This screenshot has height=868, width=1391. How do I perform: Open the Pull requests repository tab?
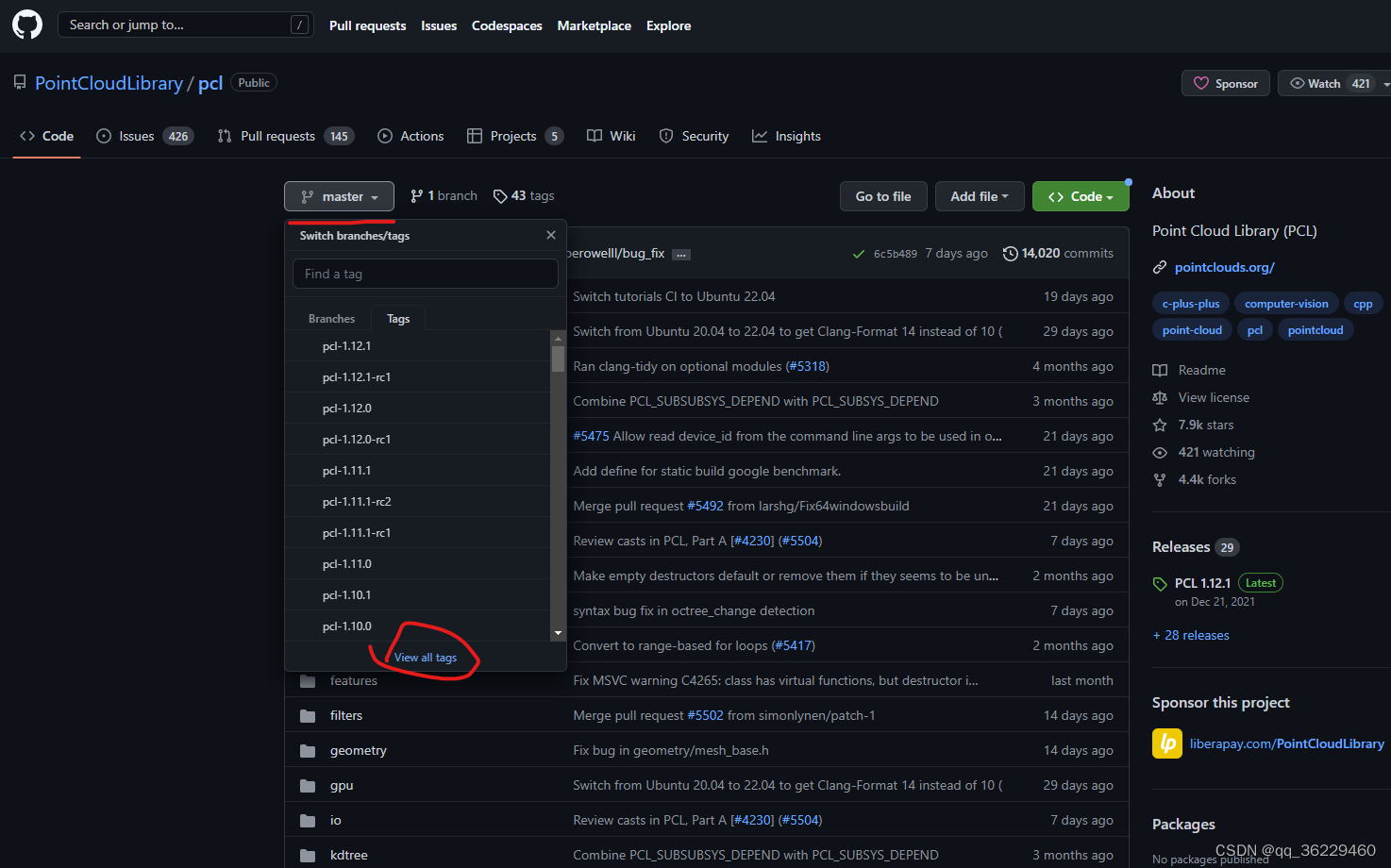(x=285, y=136)
